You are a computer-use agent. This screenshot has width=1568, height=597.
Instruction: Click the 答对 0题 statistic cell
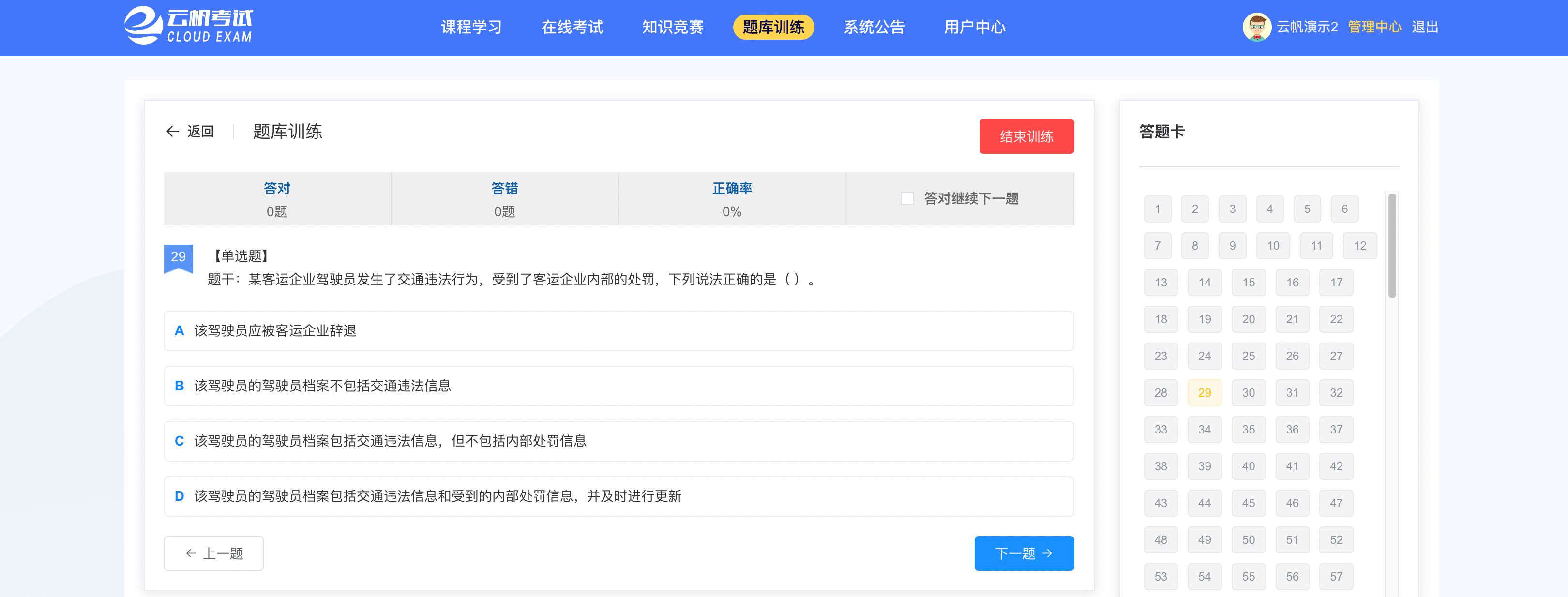tap(277, 199)
